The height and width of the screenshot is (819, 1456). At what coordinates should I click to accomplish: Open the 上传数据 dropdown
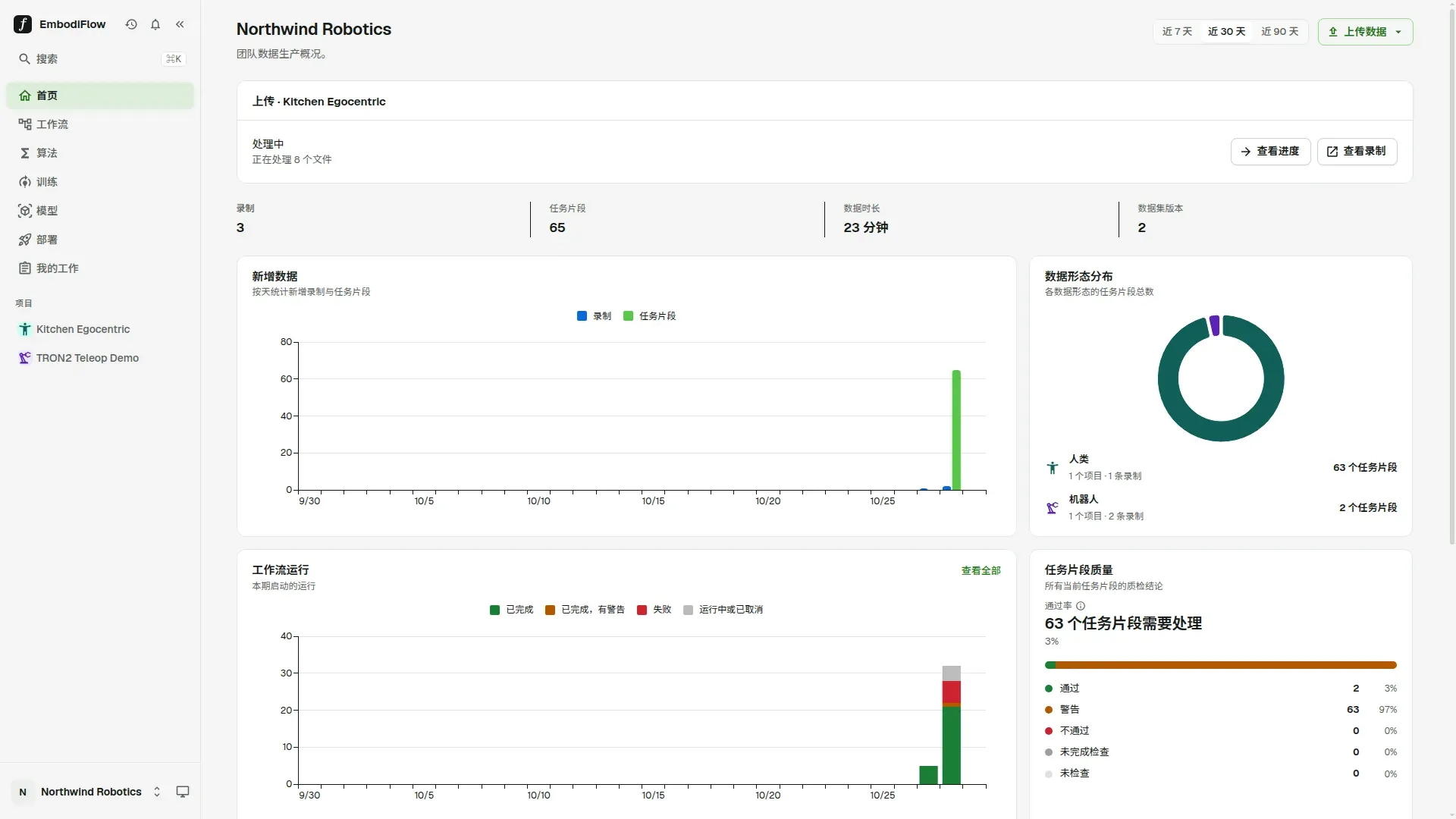pyautogui.click(x=1365, y=32)
